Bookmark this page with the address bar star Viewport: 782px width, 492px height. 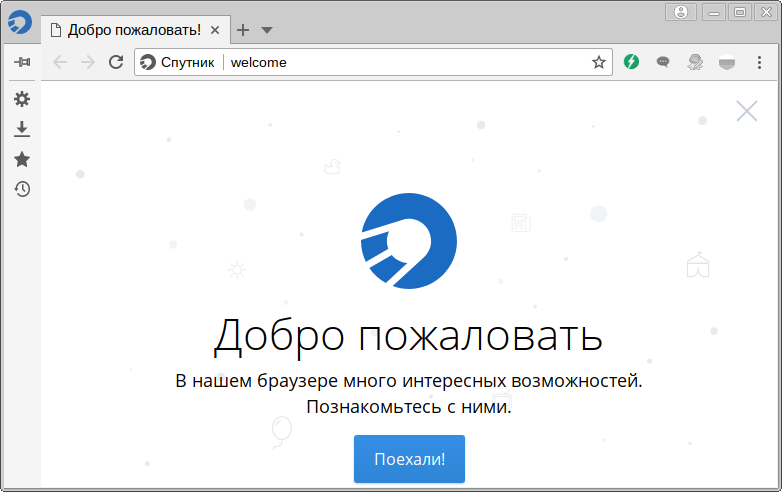(598, 62)
